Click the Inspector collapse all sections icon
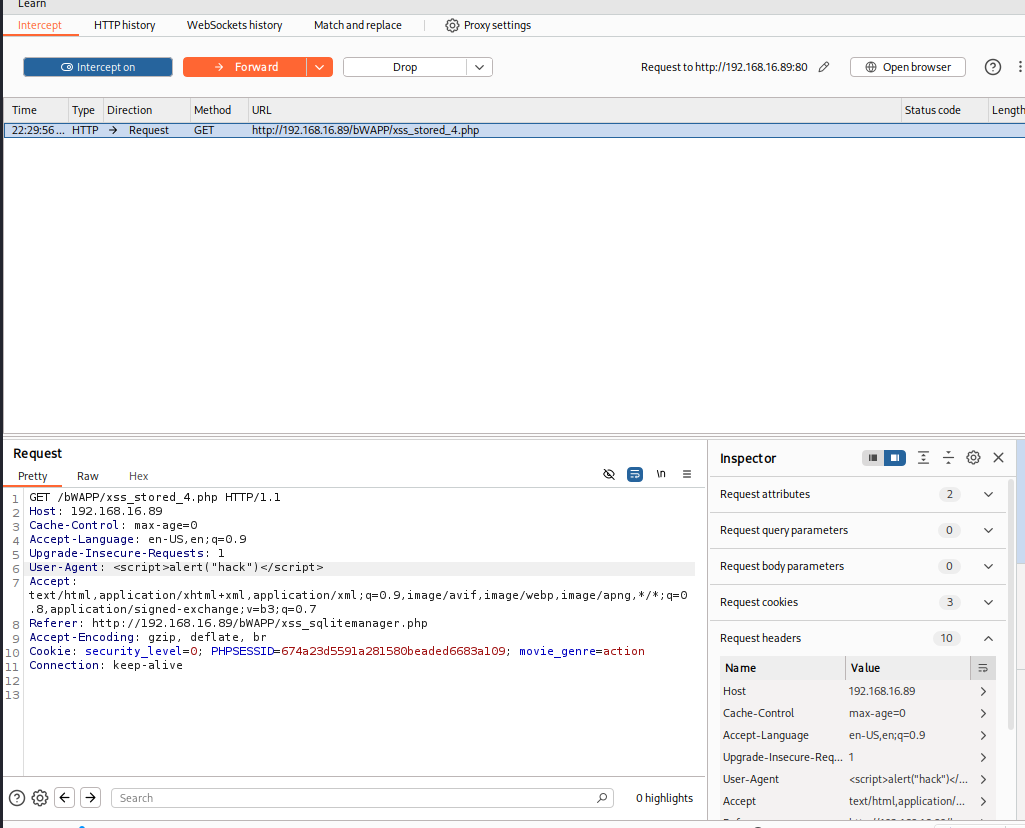 click(x=949, y=458)
